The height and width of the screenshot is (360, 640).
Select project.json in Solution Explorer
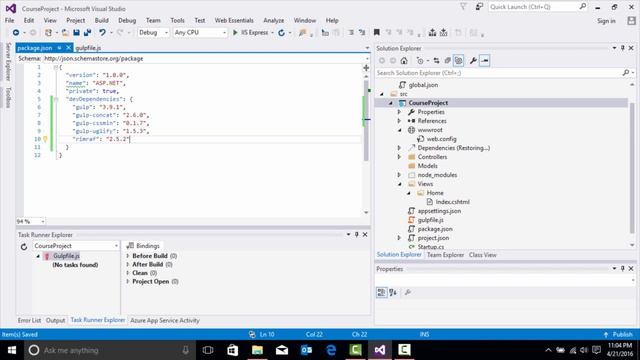point(433,238)
